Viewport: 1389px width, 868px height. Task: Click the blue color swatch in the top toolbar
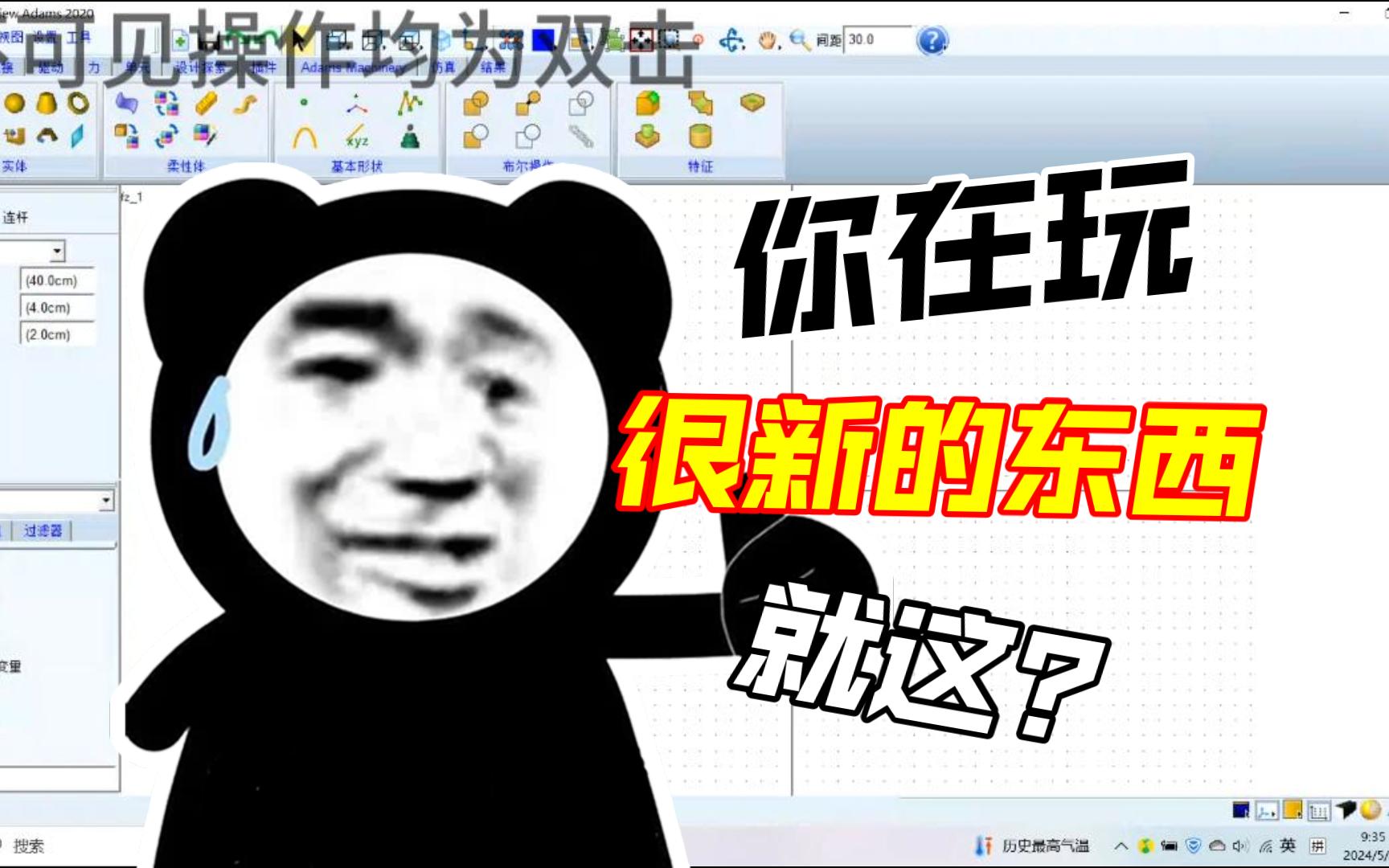[545, 40]
